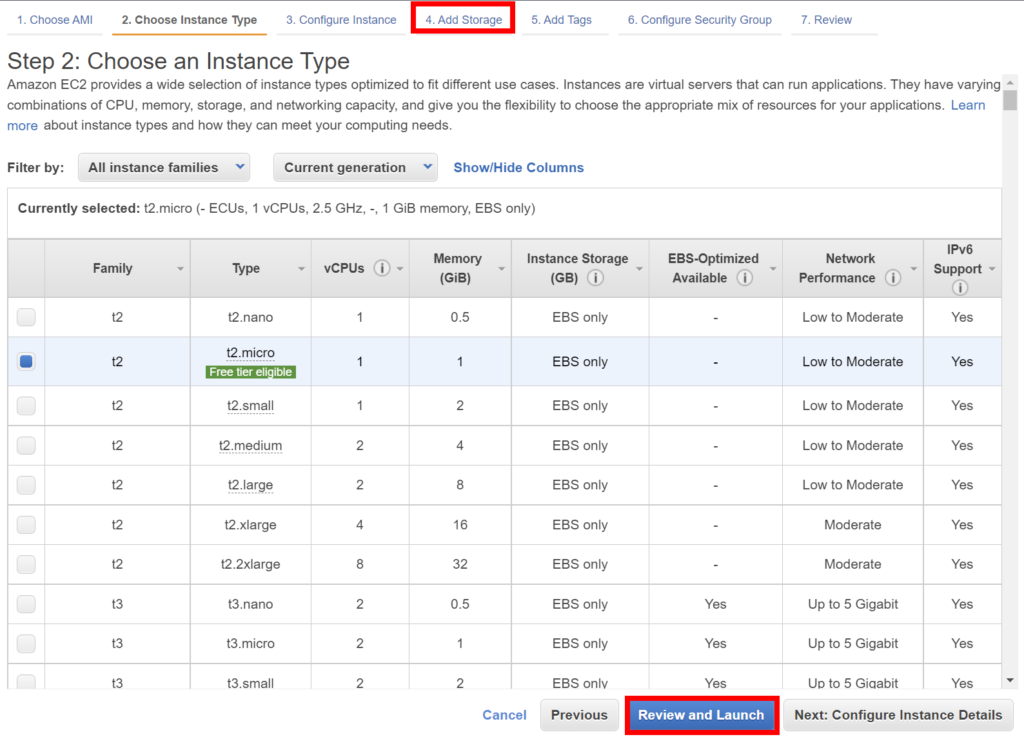This screenshot has height=737, width=1024.
Task: Select the t2.large checkbox
Action: coord(26,485)
